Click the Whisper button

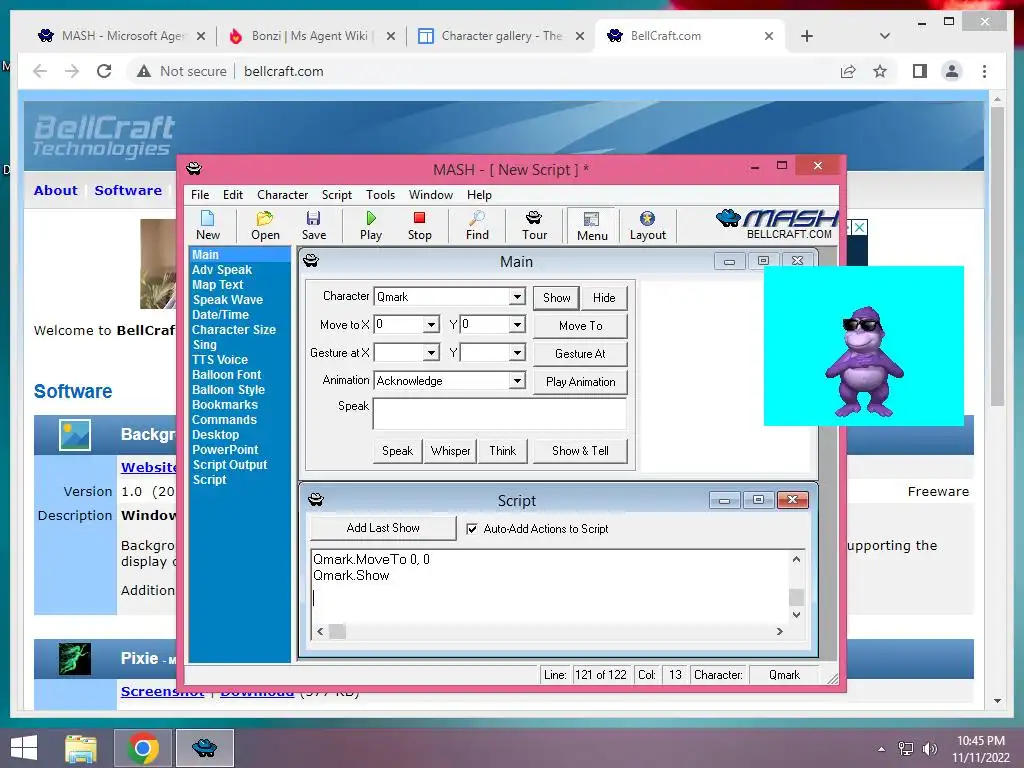click(x=451, y=451)
